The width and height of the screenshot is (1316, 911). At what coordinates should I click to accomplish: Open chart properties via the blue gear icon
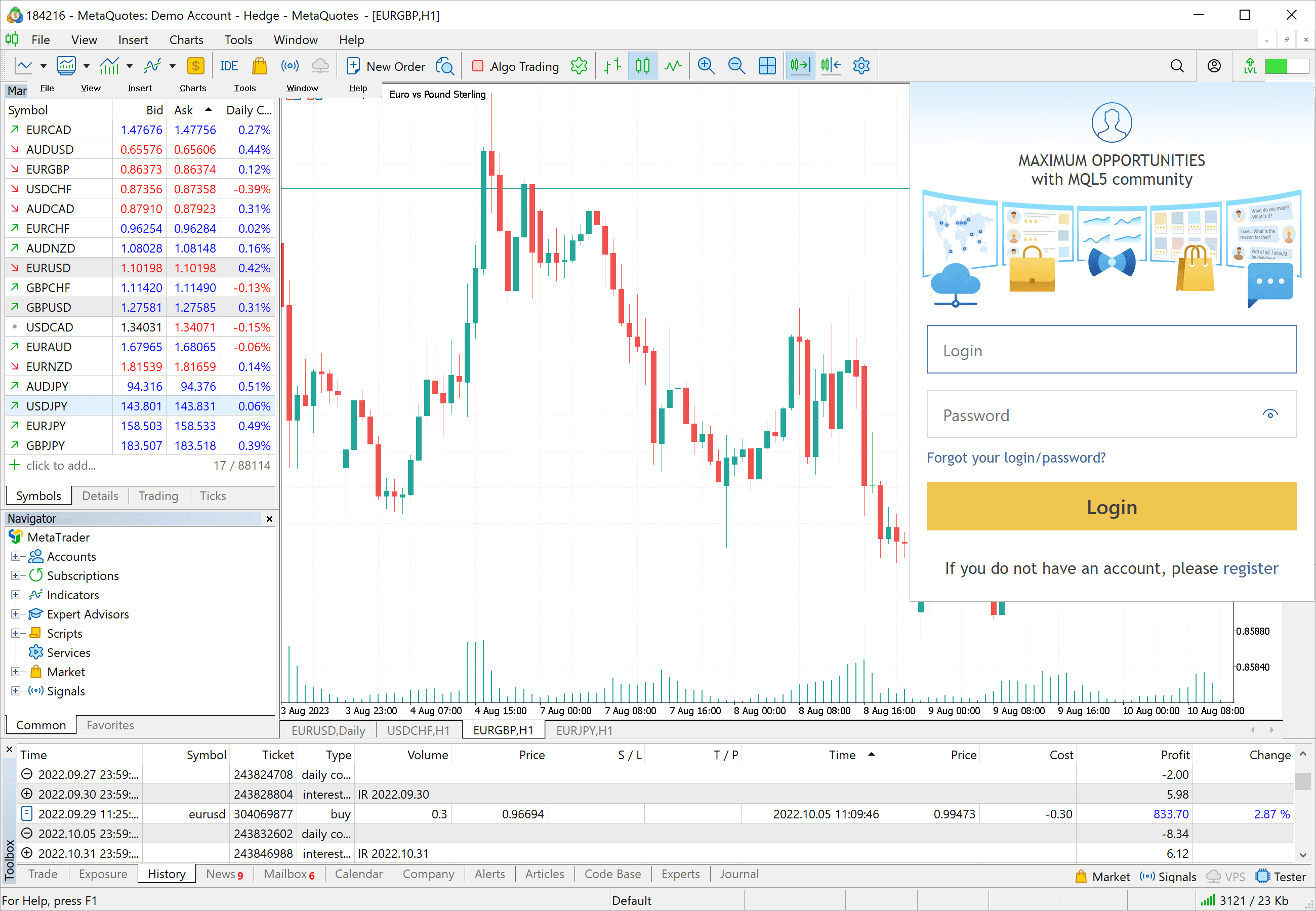861,66
